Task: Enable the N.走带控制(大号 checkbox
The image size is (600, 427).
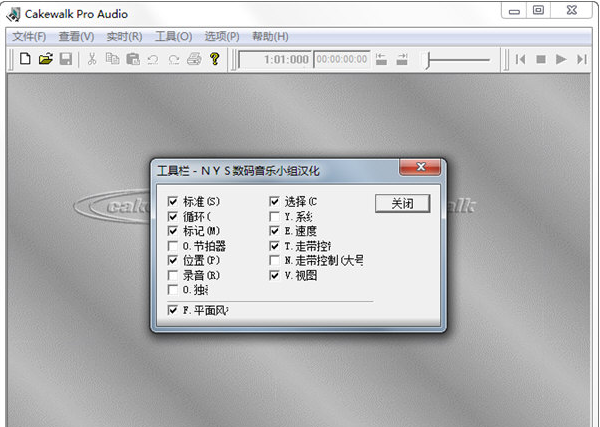Action: tap(274, 261)
